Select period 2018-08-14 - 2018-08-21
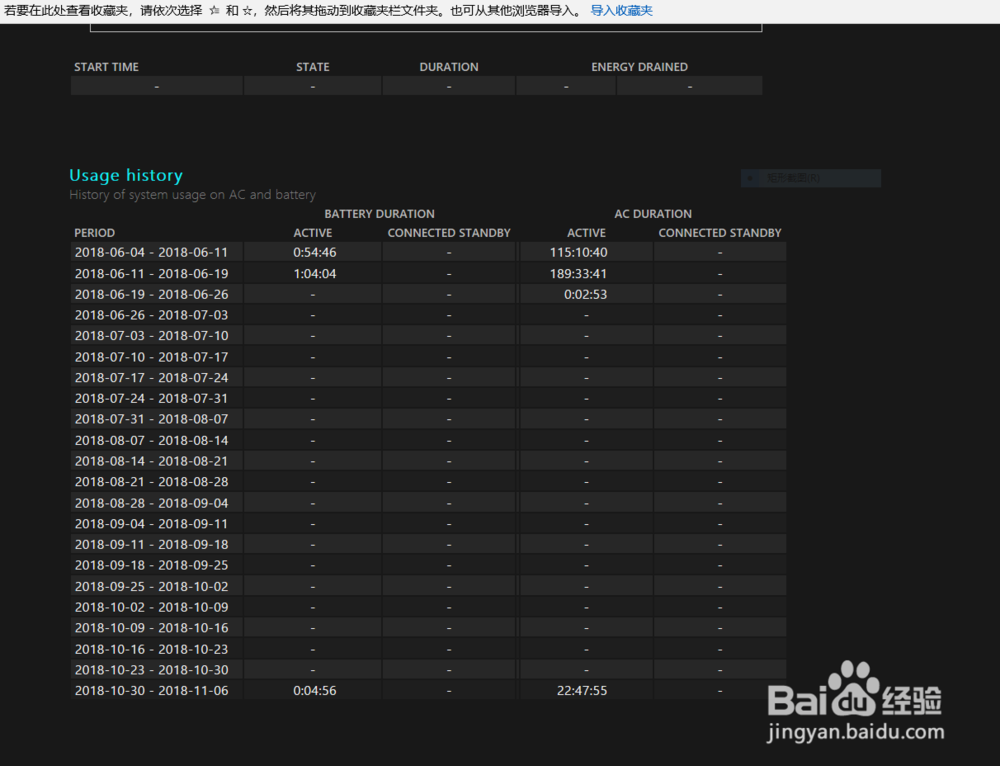Image resolution: width=1000 pixels, height=766 pixels. click(151, 460)
